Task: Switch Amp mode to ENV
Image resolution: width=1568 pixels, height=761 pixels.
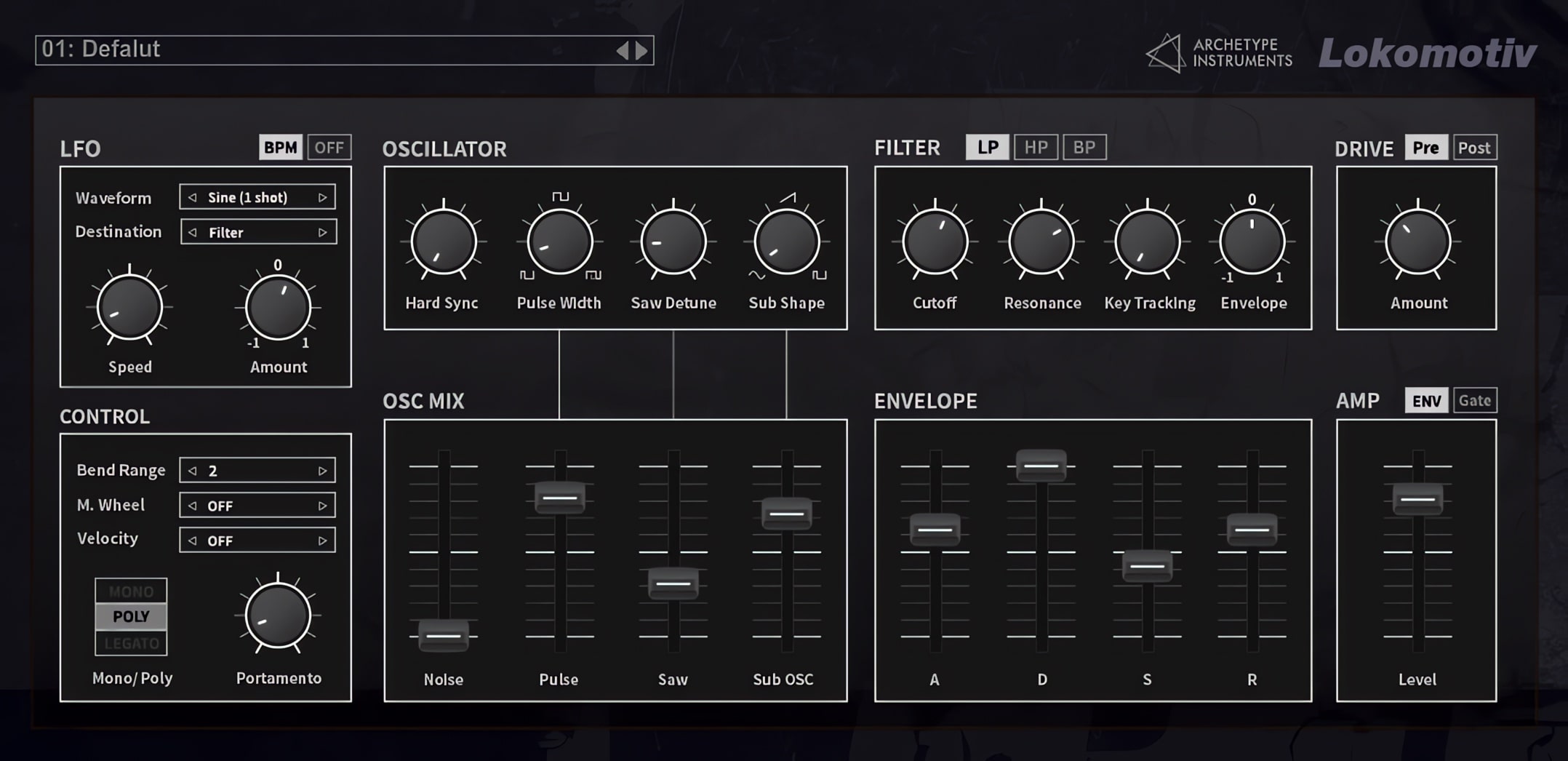Action: [x=1426, y=400]
